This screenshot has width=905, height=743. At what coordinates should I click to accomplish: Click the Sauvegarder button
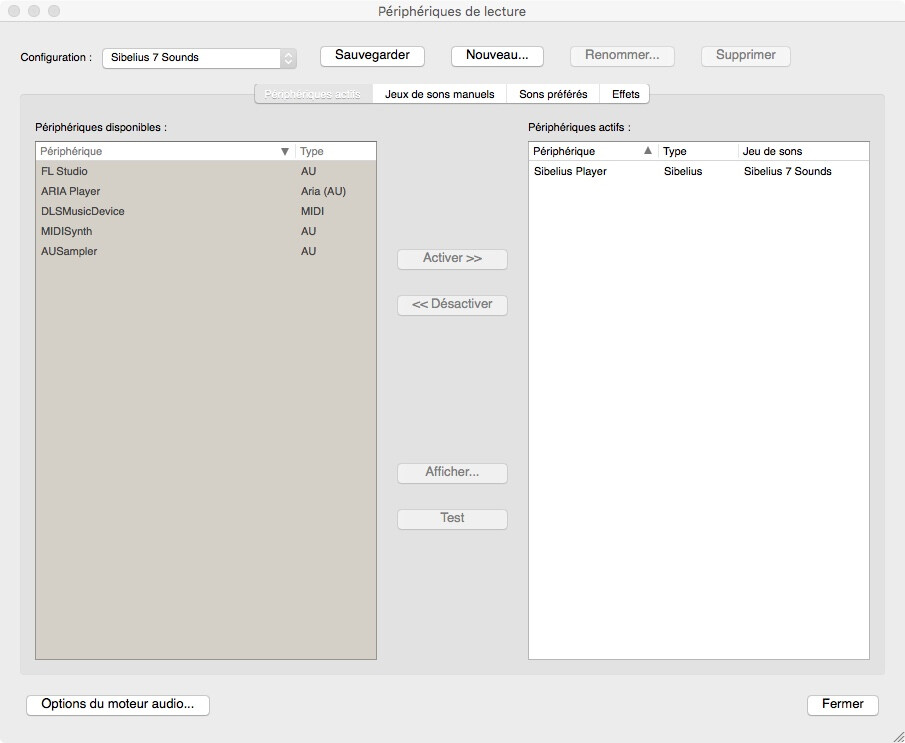372,56
